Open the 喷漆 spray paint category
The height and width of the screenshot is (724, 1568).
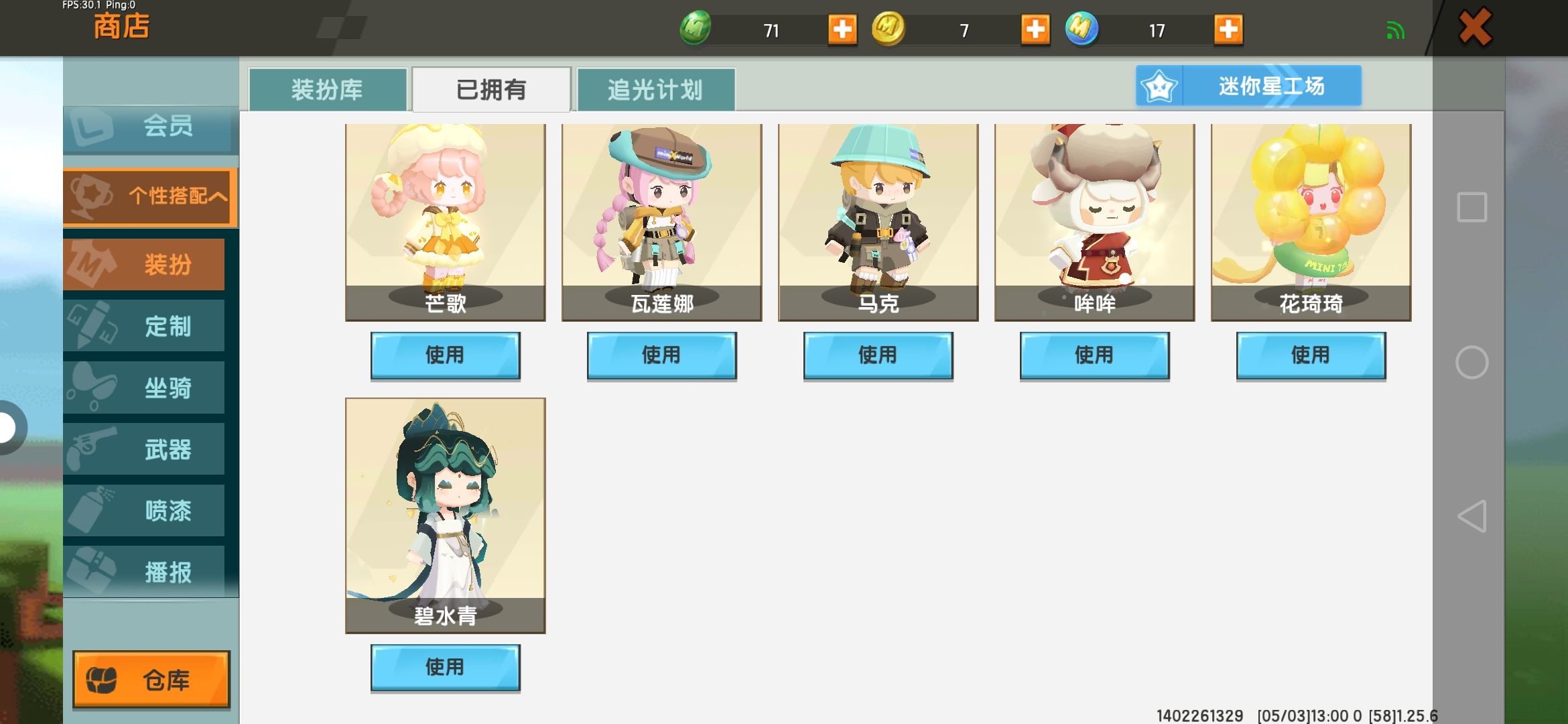[x=144, y=511]
